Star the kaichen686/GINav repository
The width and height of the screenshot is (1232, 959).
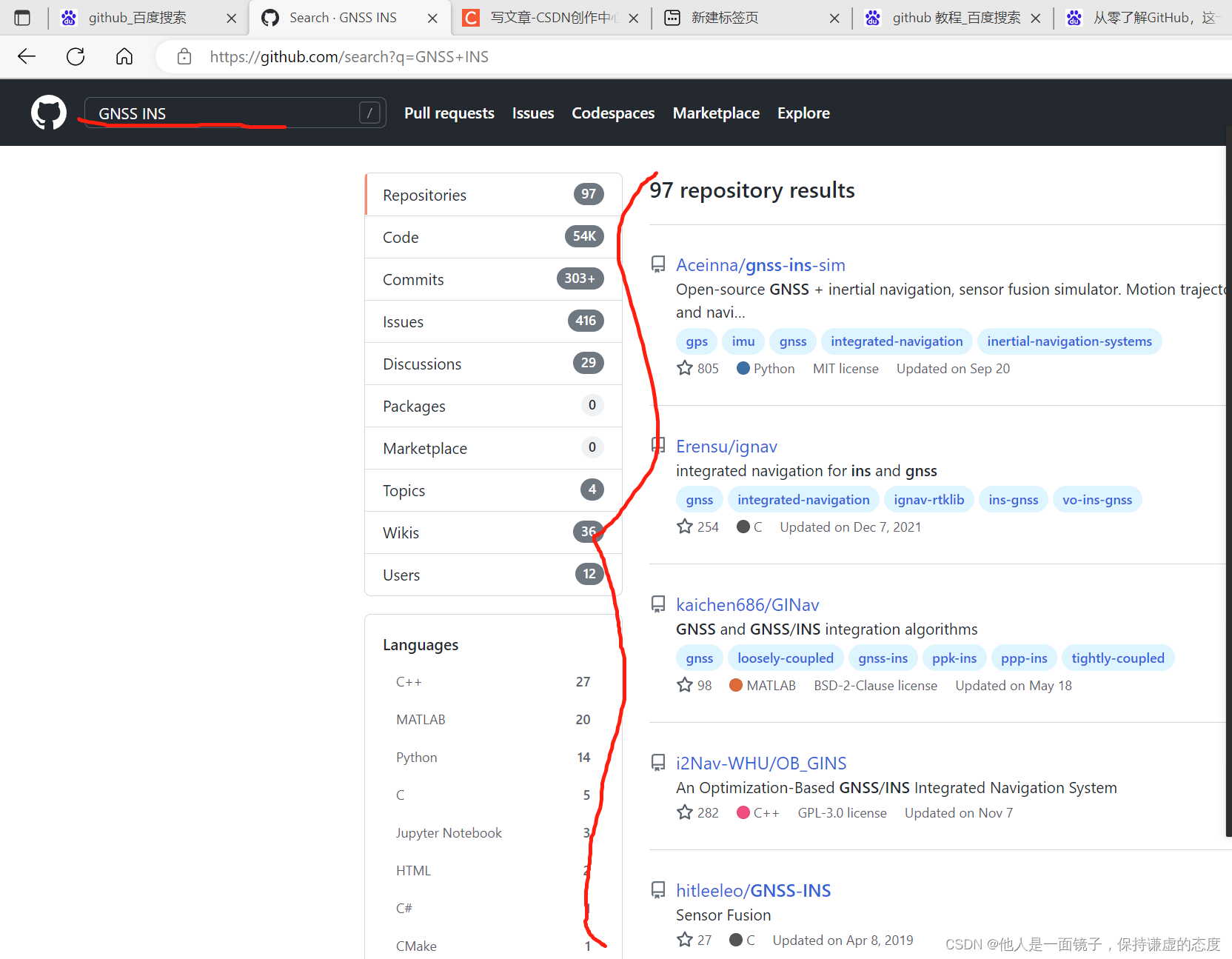684,684
